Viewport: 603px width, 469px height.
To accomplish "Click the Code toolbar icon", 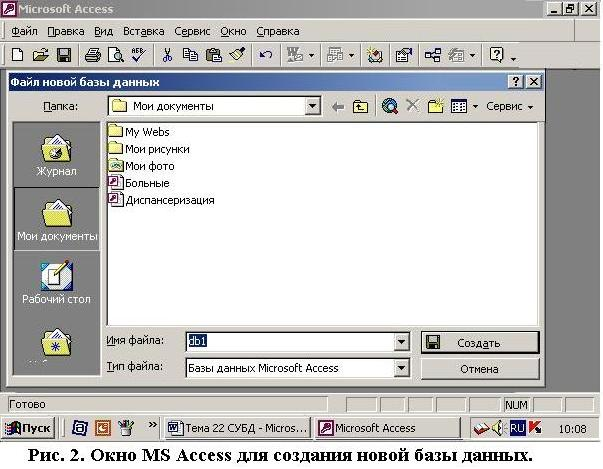I will click(374, 56).
